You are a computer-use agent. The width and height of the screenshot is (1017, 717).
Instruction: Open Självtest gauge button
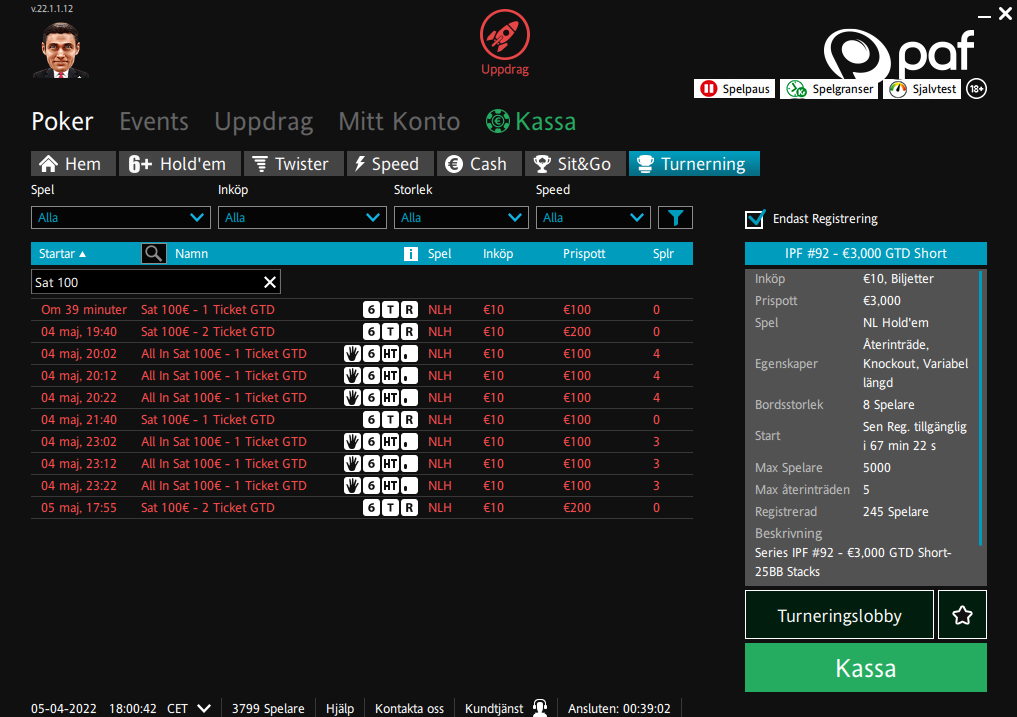point(922,89)
